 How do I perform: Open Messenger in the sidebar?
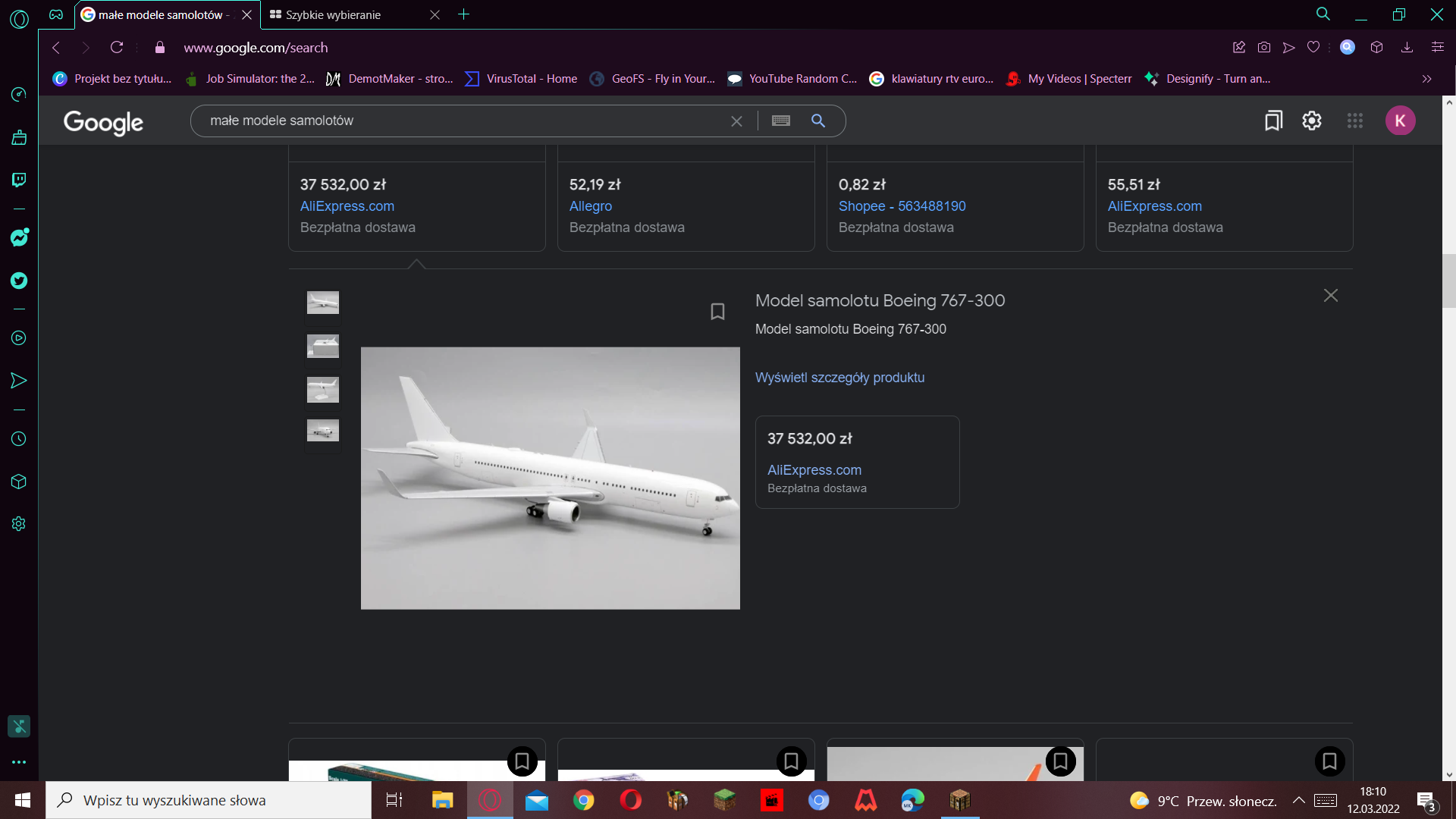click(19, 237)
